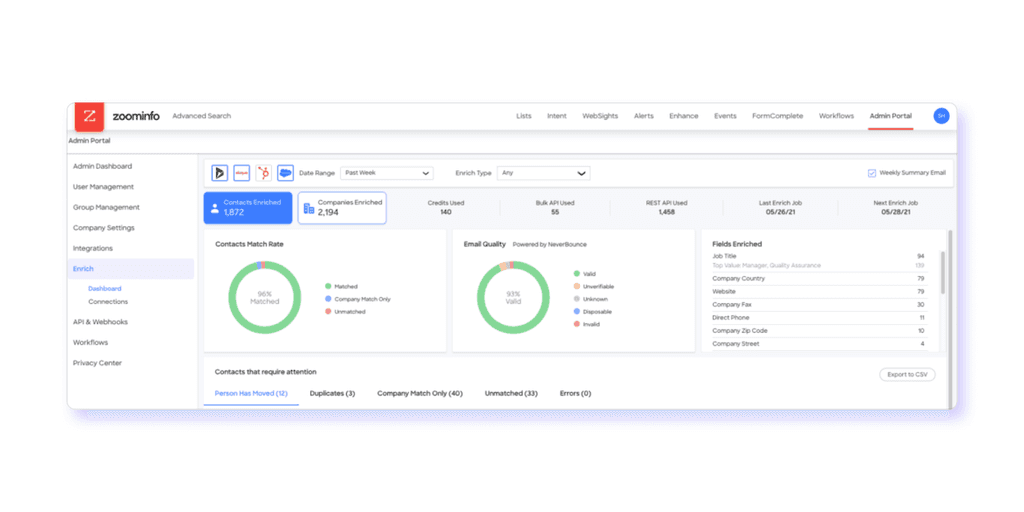This screenshot has height=512, width=1024.
Task: Click the Export to CSV button
Action: [x=907, y=375]
